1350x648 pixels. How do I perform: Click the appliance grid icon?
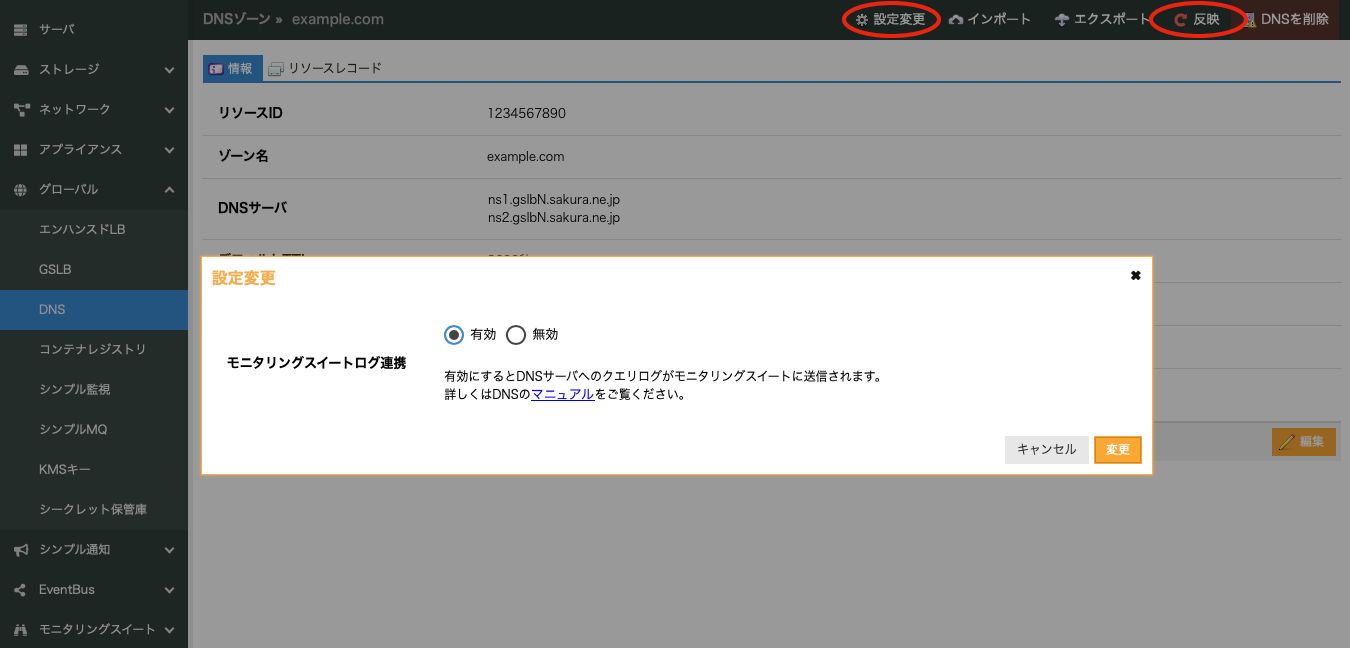pos(20,150)
